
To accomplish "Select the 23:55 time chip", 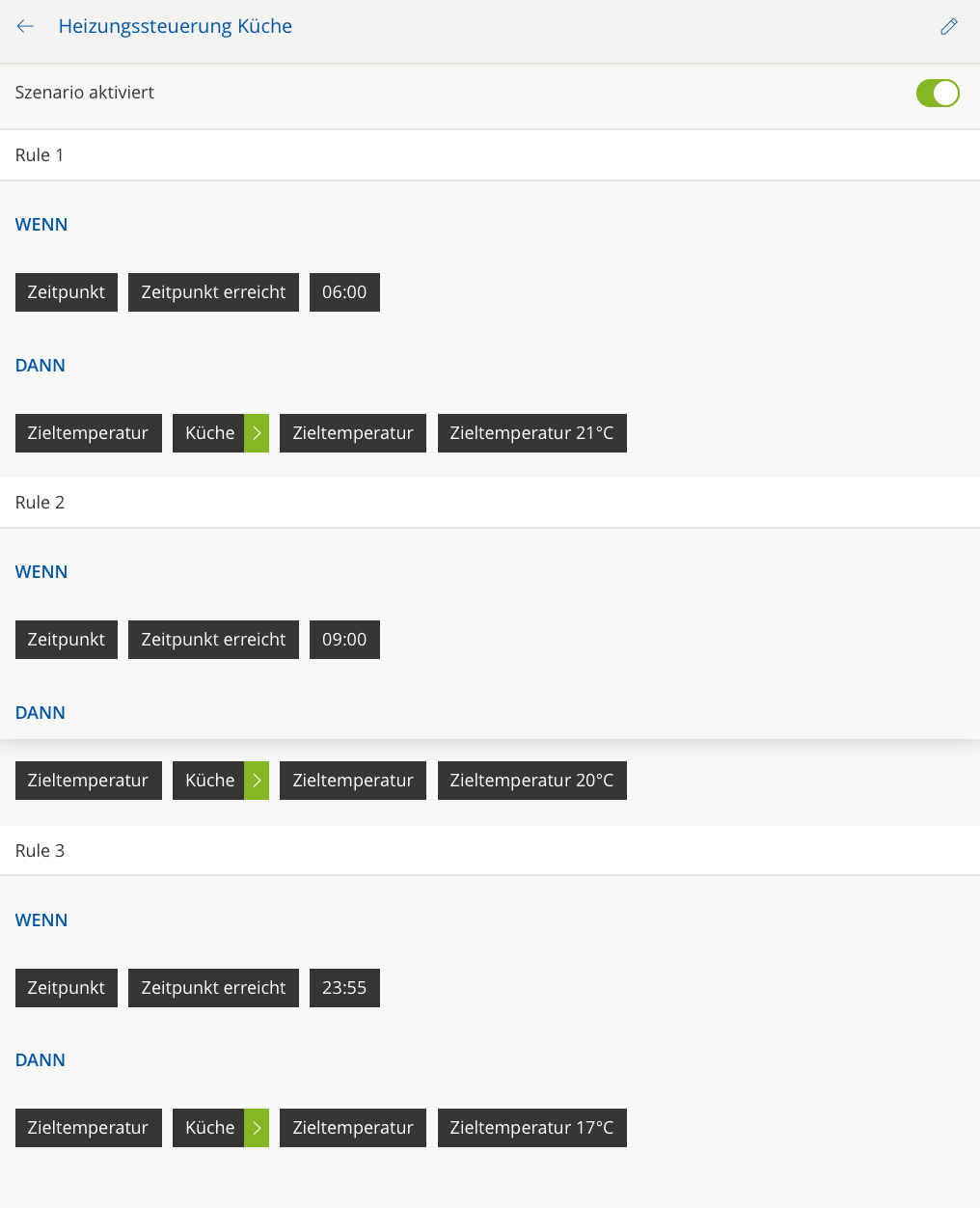I will [344, 988].
